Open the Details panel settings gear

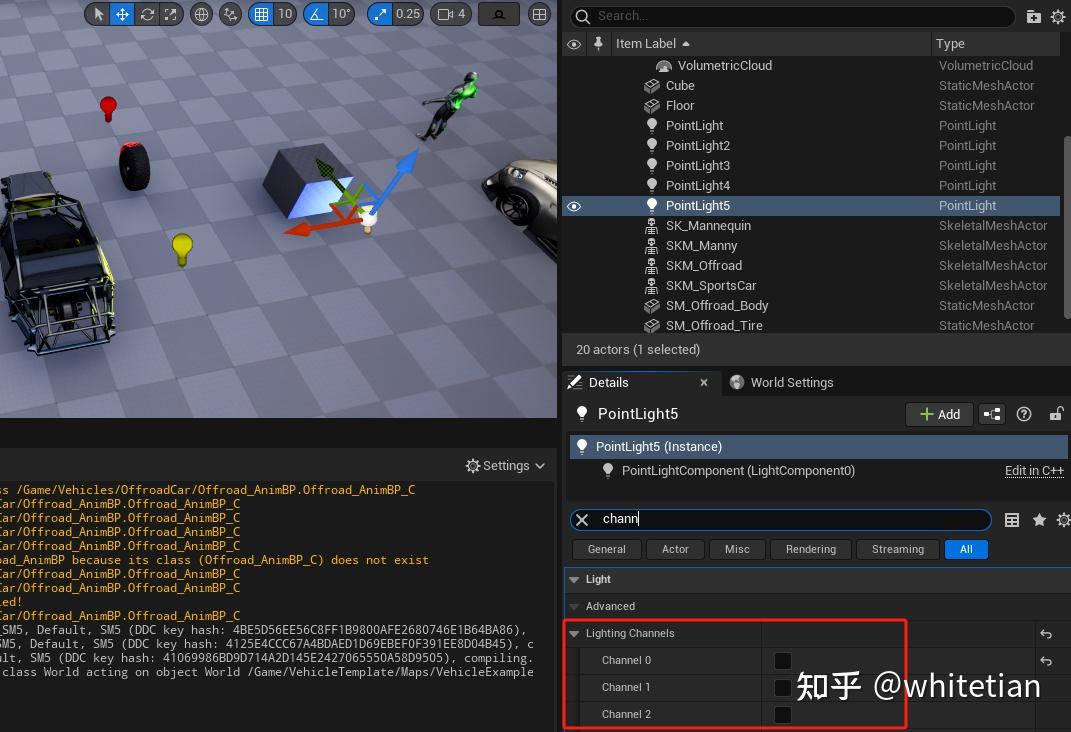click(1063, 519)
